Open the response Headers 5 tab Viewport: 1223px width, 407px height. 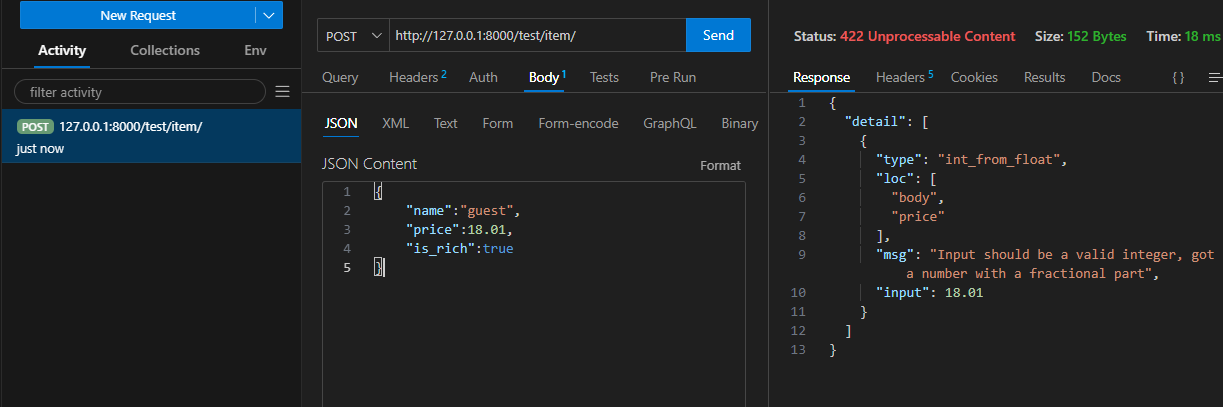click(904, 77)
